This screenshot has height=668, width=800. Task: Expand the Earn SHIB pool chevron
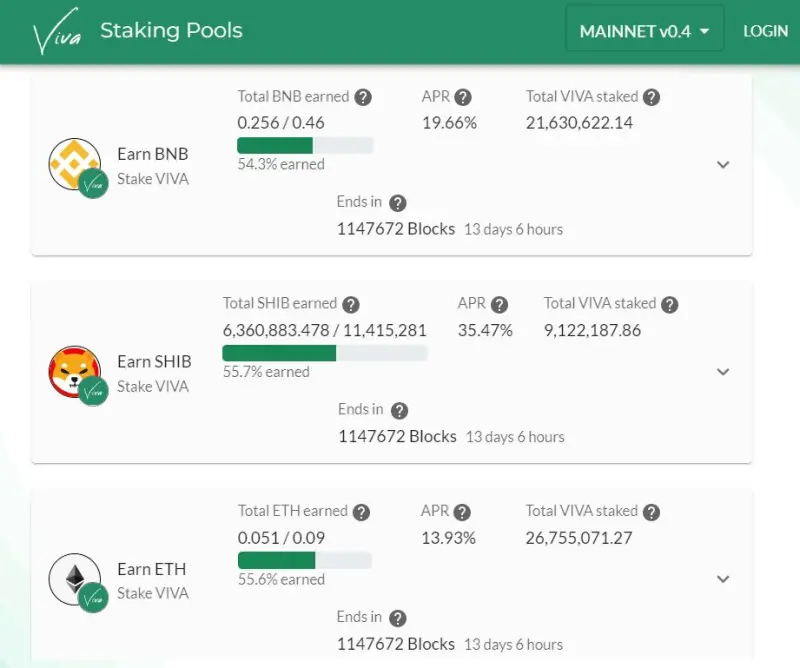pos(723,372)
